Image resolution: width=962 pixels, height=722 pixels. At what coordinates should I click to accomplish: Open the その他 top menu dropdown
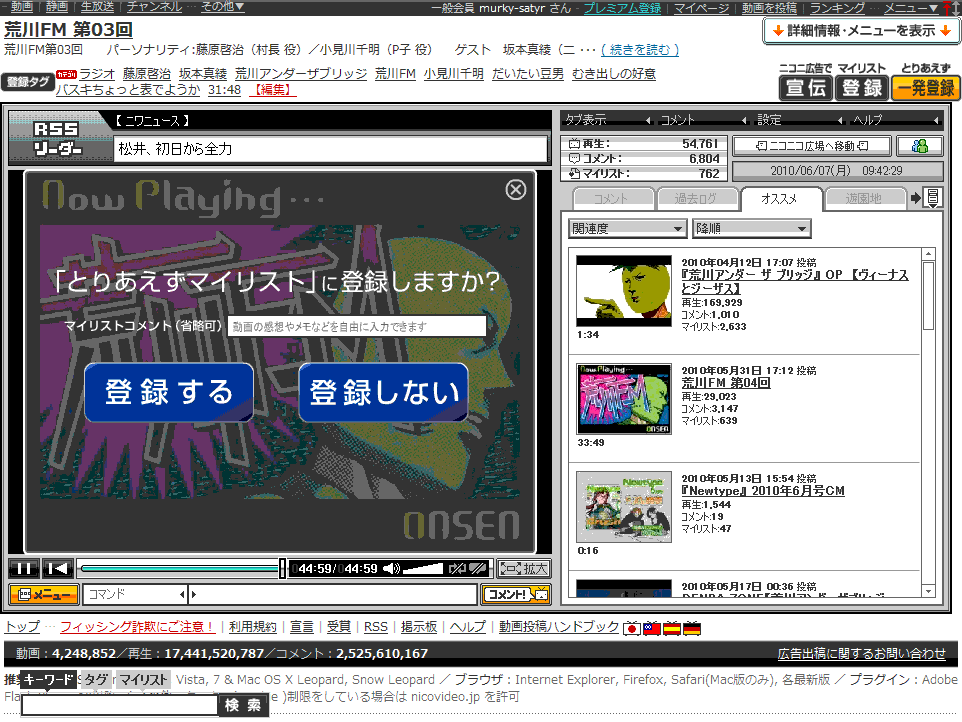pyautogui.click(x=222, y=7)
